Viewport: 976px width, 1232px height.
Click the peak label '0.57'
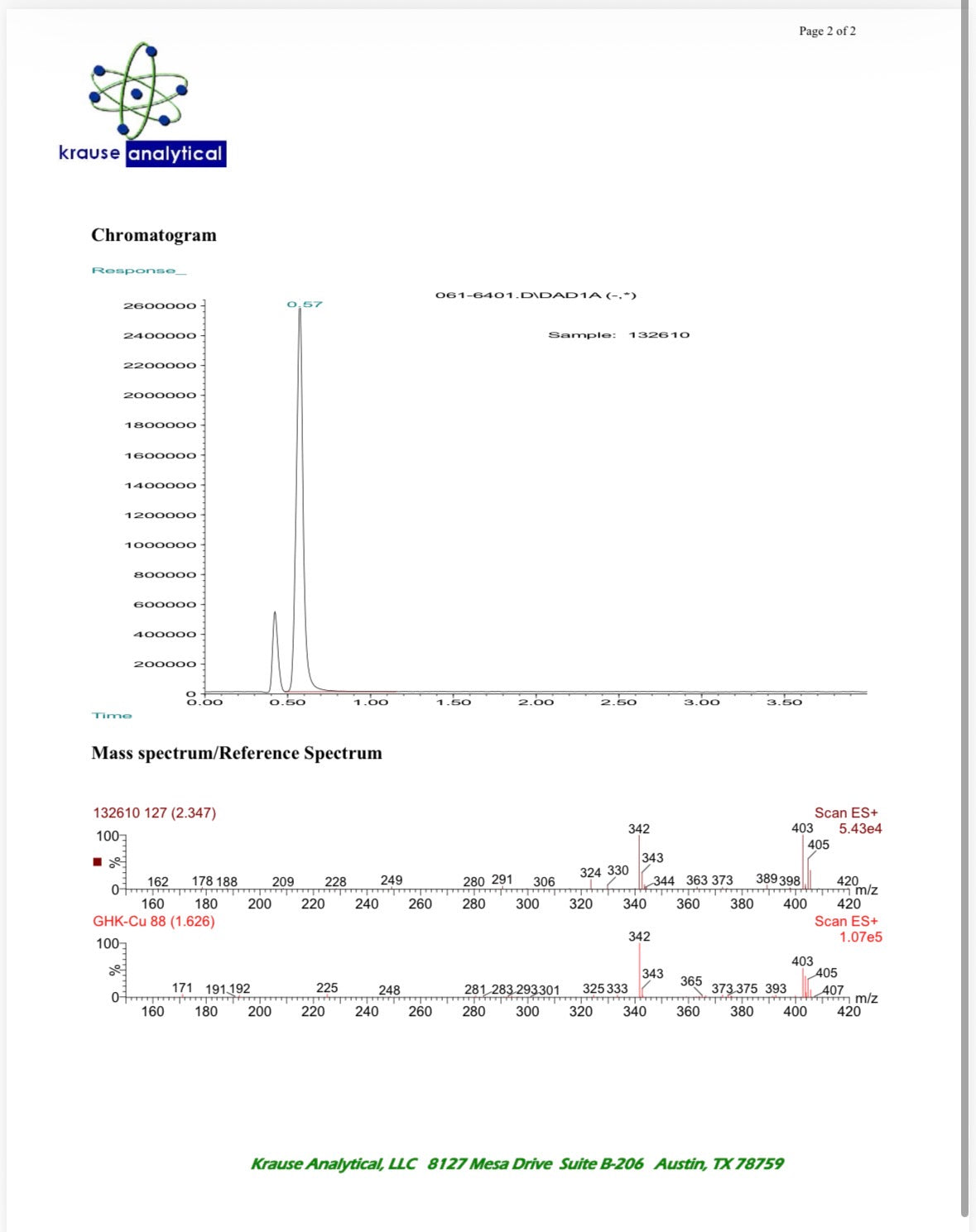(x=305, y=304)
